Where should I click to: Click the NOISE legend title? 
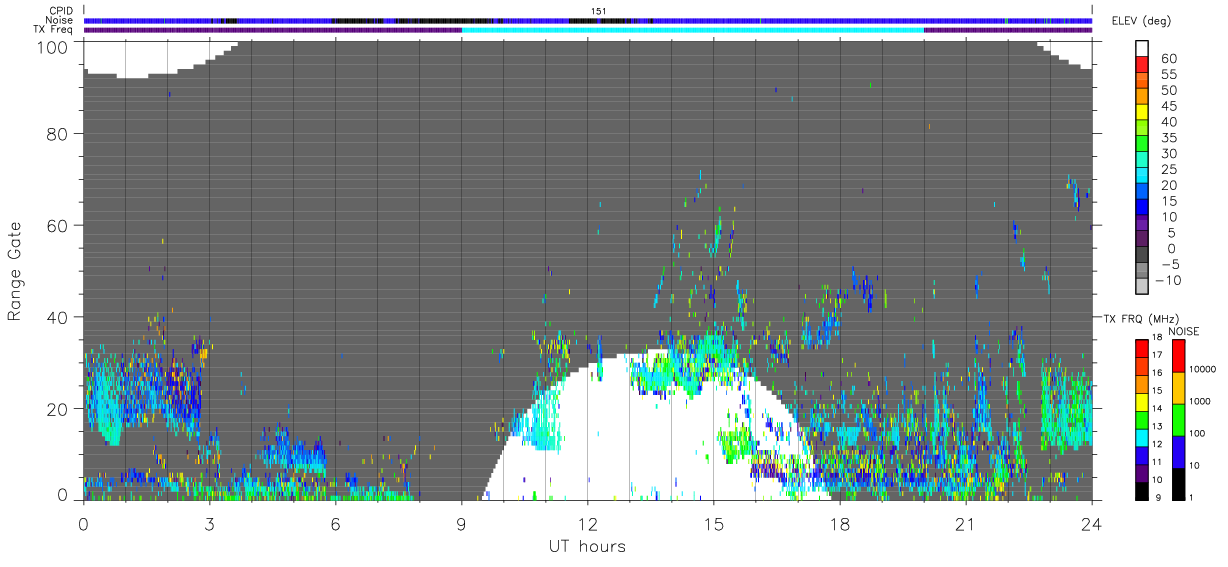click(x=1184, y=331)
